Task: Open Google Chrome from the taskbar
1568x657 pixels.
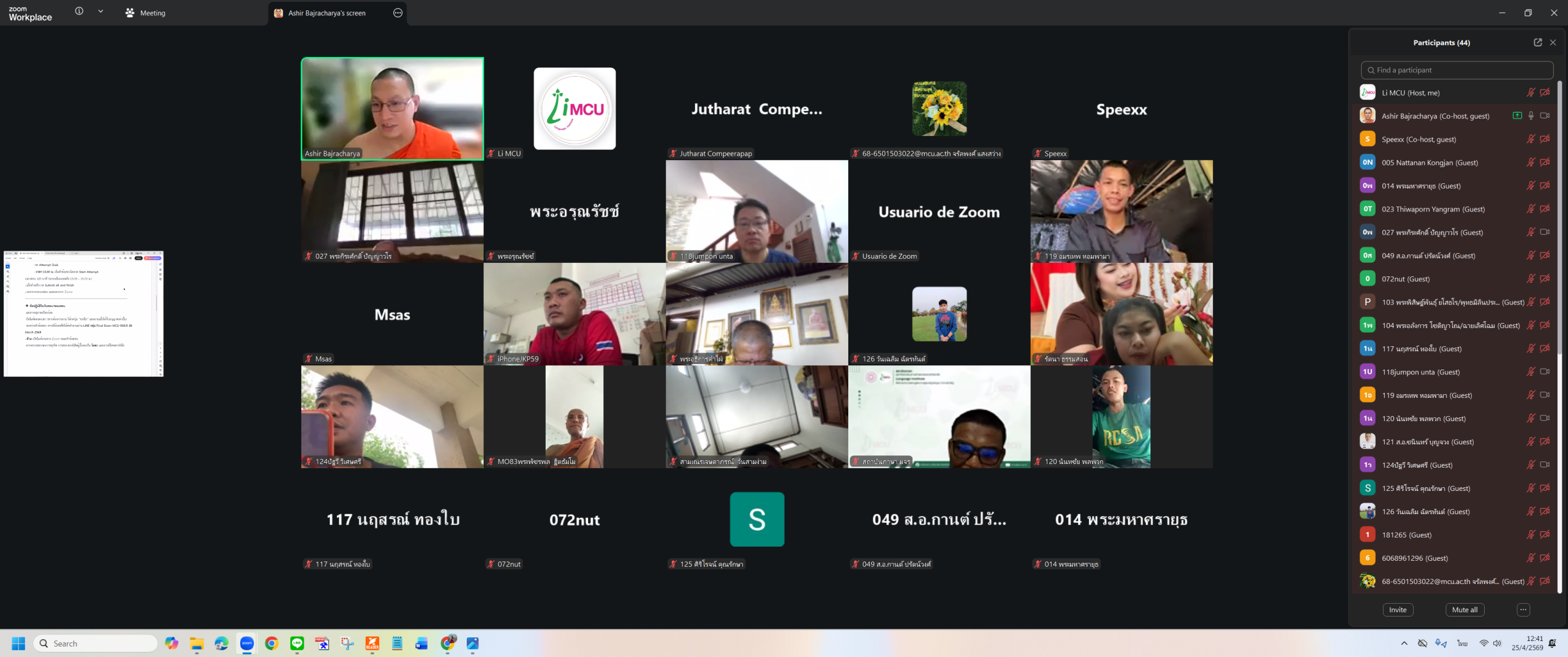Action: pyautogui.click(x=272, y=643)
